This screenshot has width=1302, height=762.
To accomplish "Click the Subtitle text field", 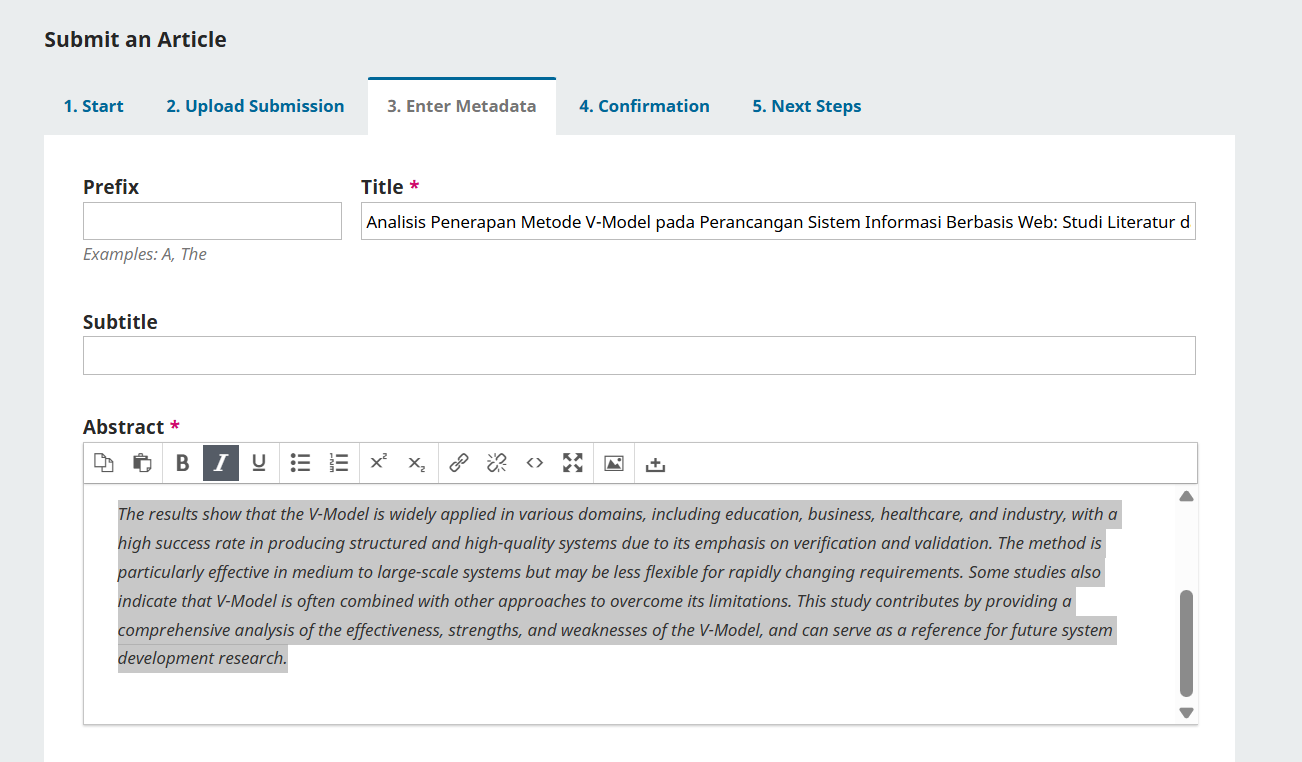I will click(639, 356).
